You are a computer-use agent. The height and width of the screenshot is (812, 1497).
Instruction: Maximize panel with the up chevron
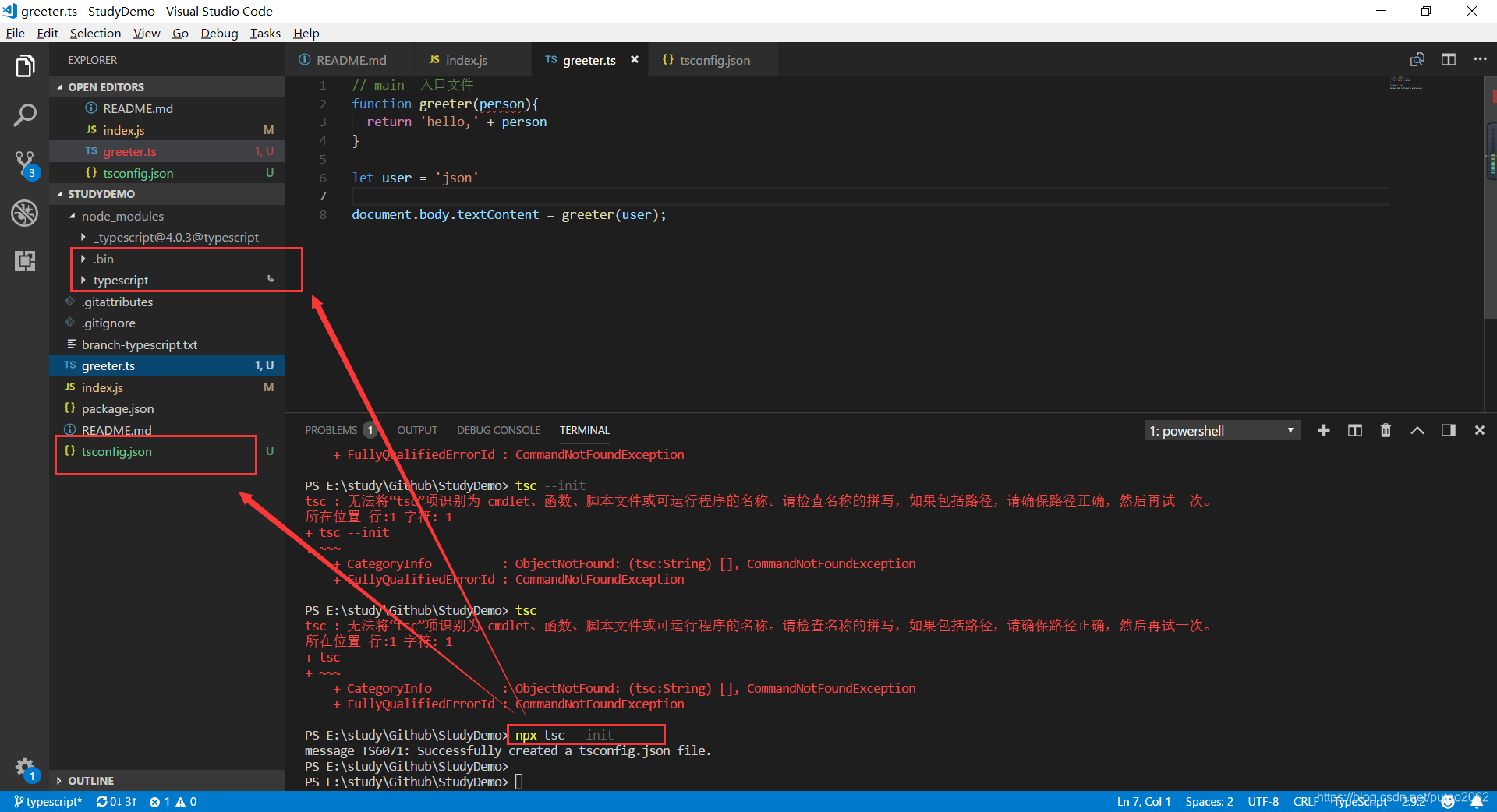click(x=1417, y=430)
